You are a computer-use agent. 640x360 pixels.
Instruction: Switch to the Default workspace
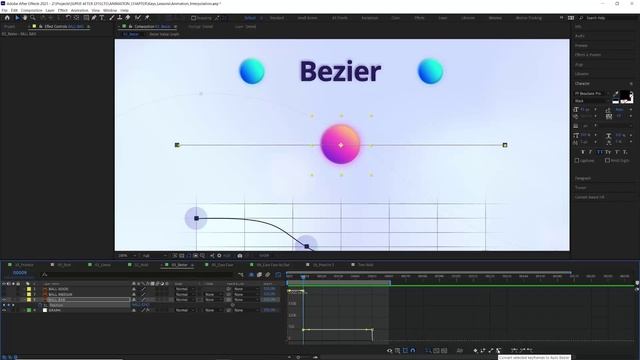coord(250,18)
